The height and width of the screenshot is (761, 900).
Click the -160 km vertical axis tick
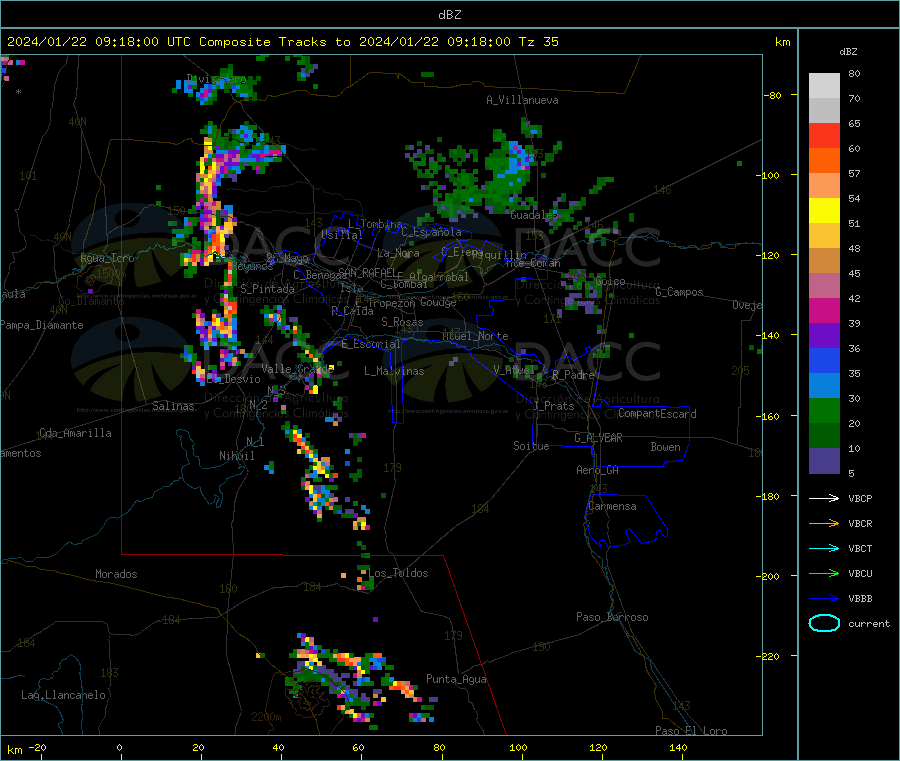point(770,416)
